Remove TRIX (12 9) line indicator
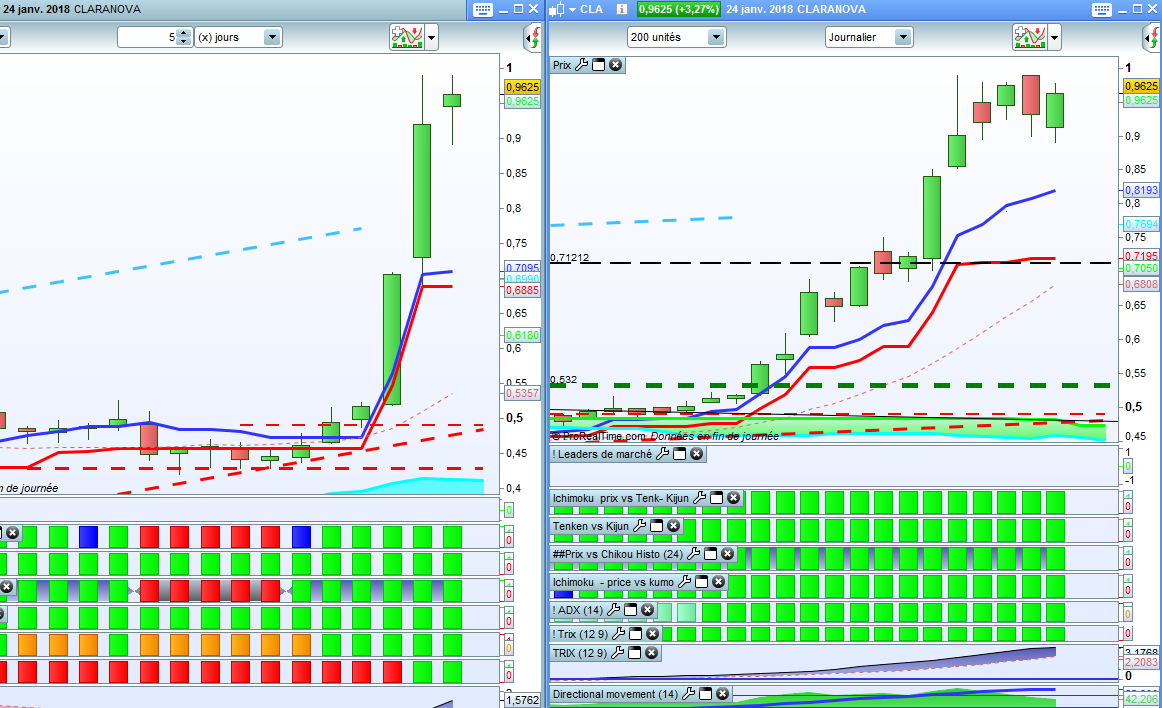This screenshot has width=1162, height=708. pyautogui.click(x=651, y=653)
